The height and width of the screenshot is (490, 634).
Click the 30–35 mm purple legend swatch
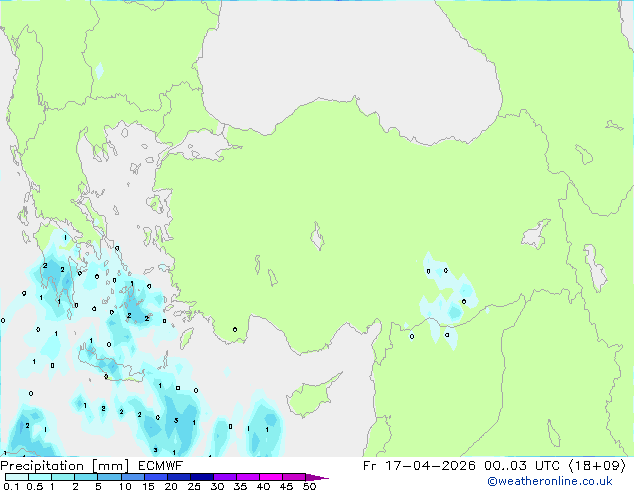click(224, 477)
